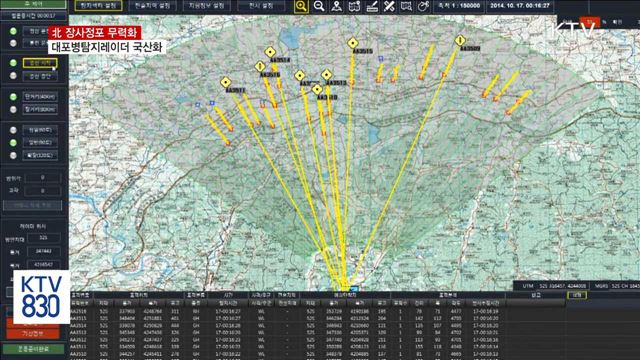Viewport: 640px width, 360px height.
Task: Click the azimuth input field showing 0
Action: [x=43, y=178]
